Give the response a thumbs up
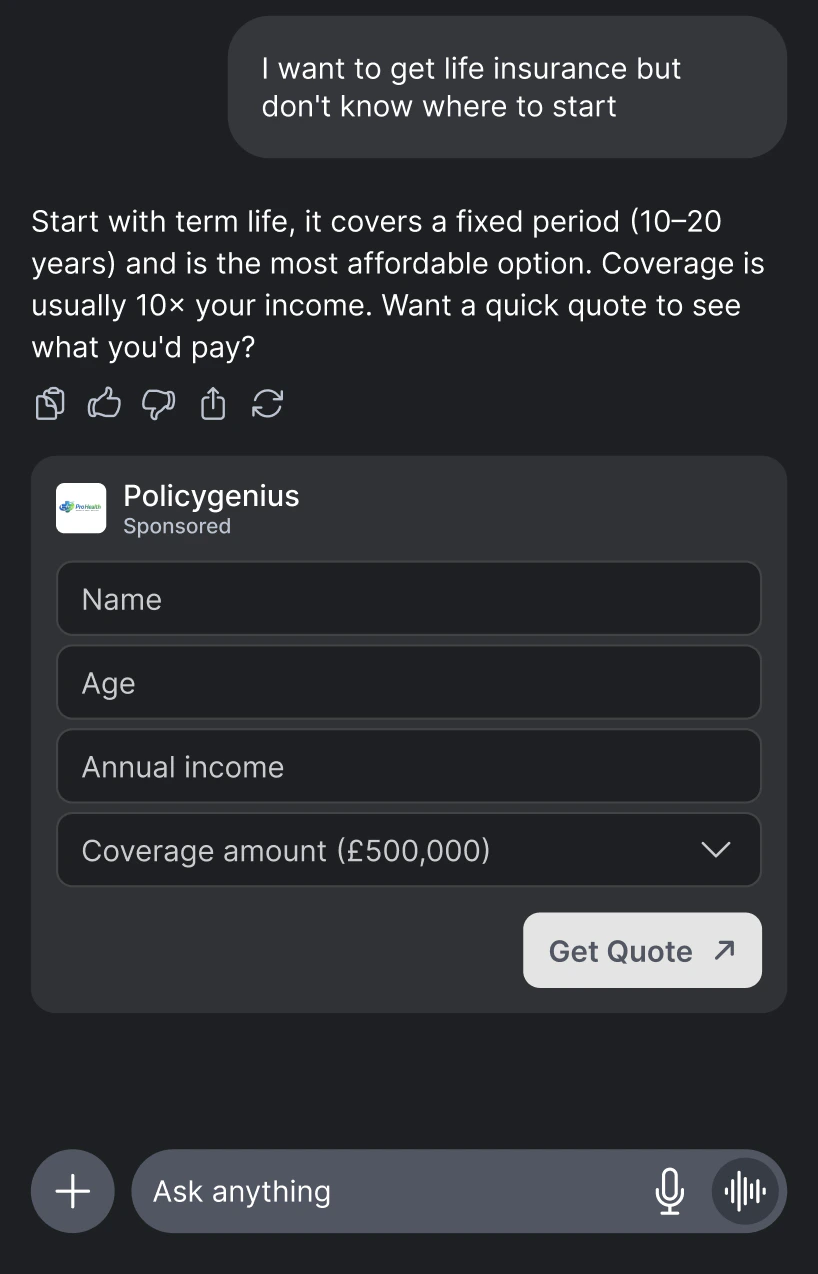Viewport: 818px width, 1274px height. [x=103, y=403]
